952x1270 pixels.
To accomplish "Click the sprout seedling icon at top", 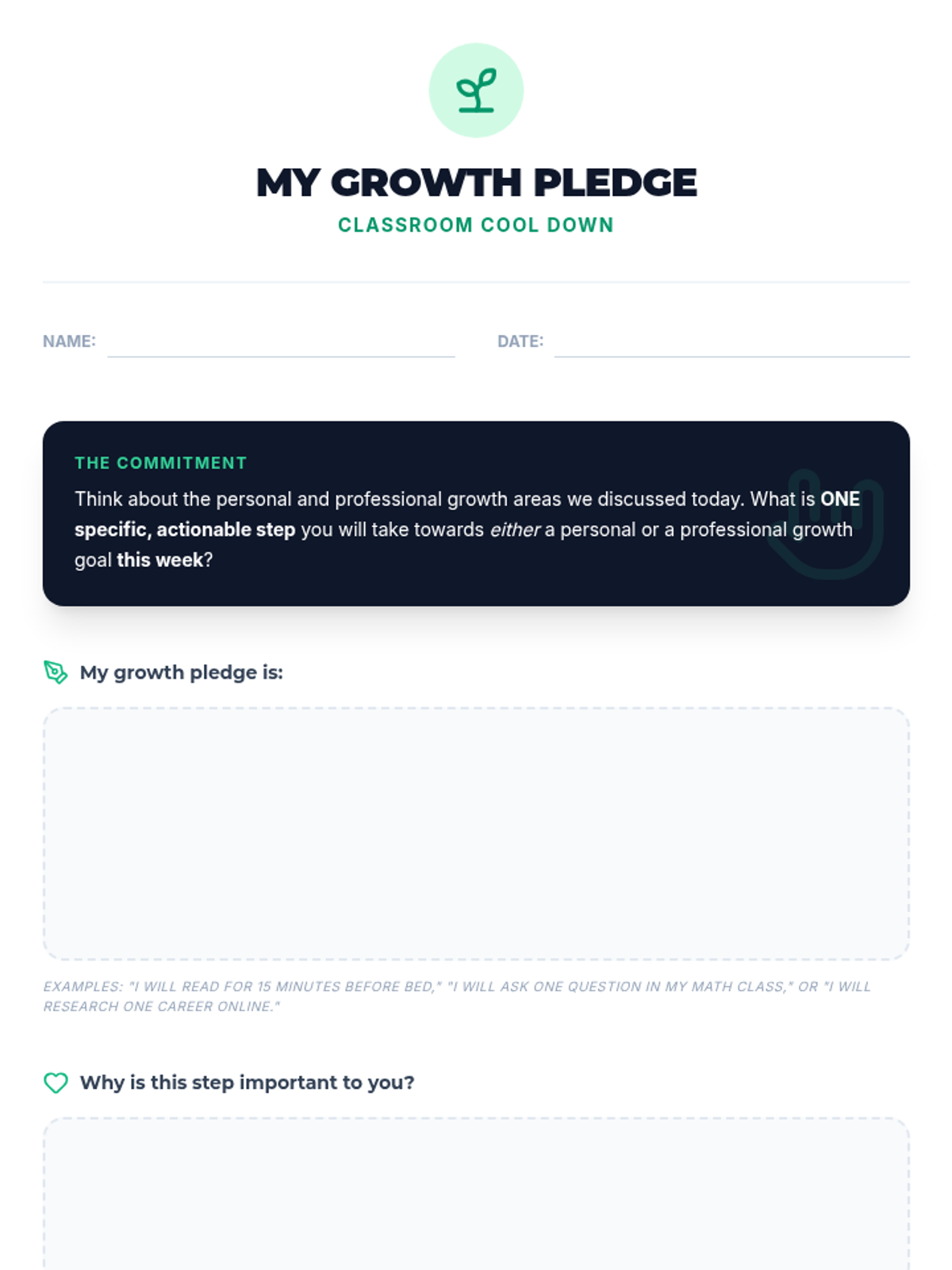I will pyautogui.click(x=476, y=90).
